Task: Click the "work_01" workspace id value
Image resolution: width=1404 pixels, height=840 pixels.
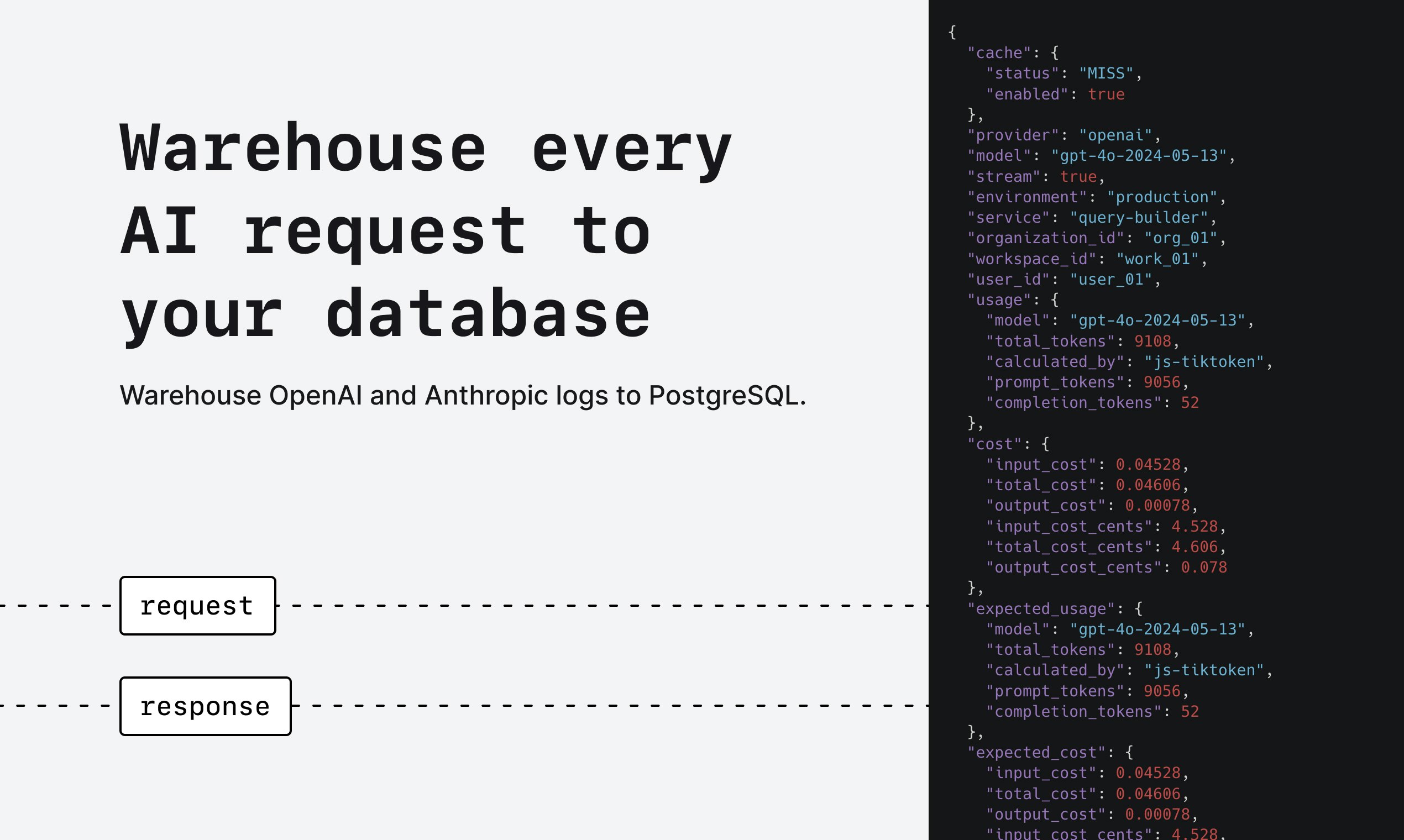Action: (x=1157, y=259)
